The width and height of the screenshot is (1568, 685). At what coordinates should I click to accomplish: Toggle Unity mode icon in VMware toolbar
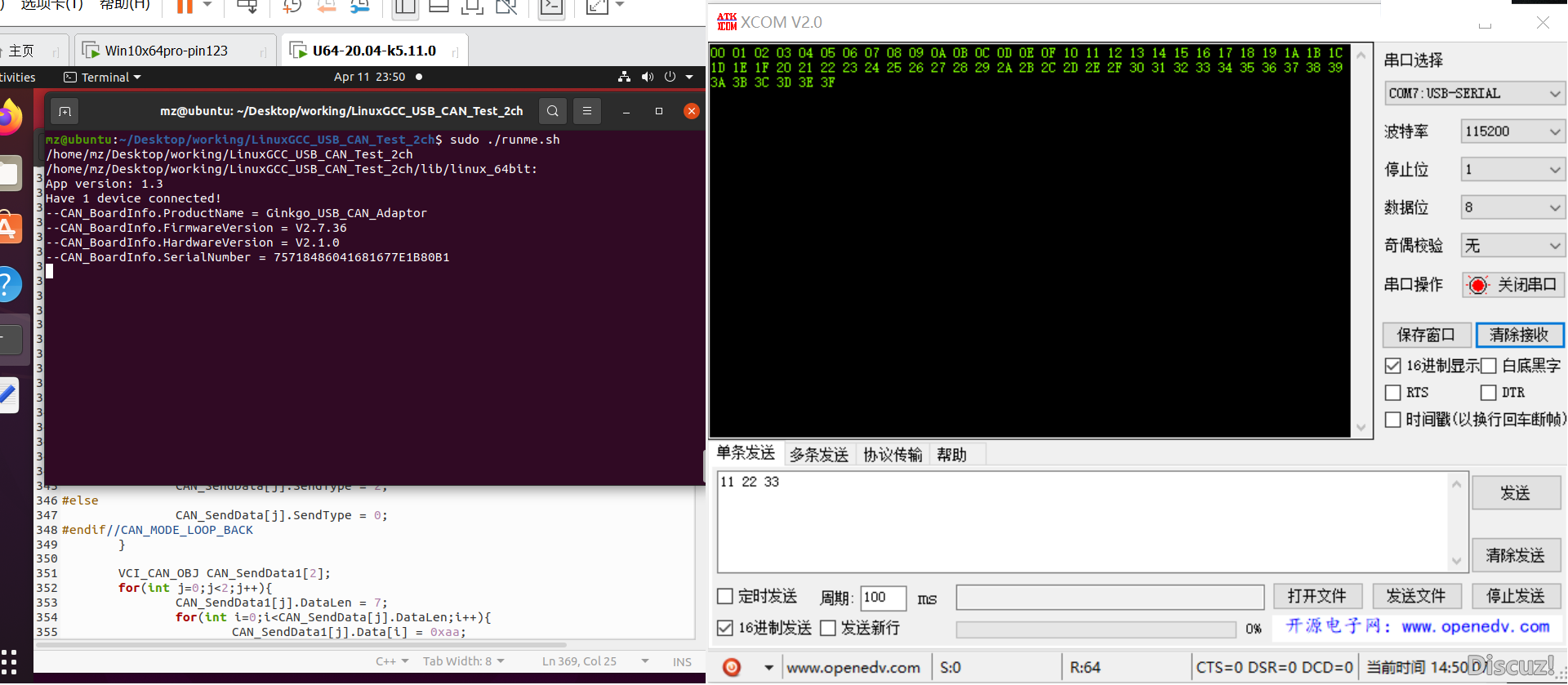point(506,7)
